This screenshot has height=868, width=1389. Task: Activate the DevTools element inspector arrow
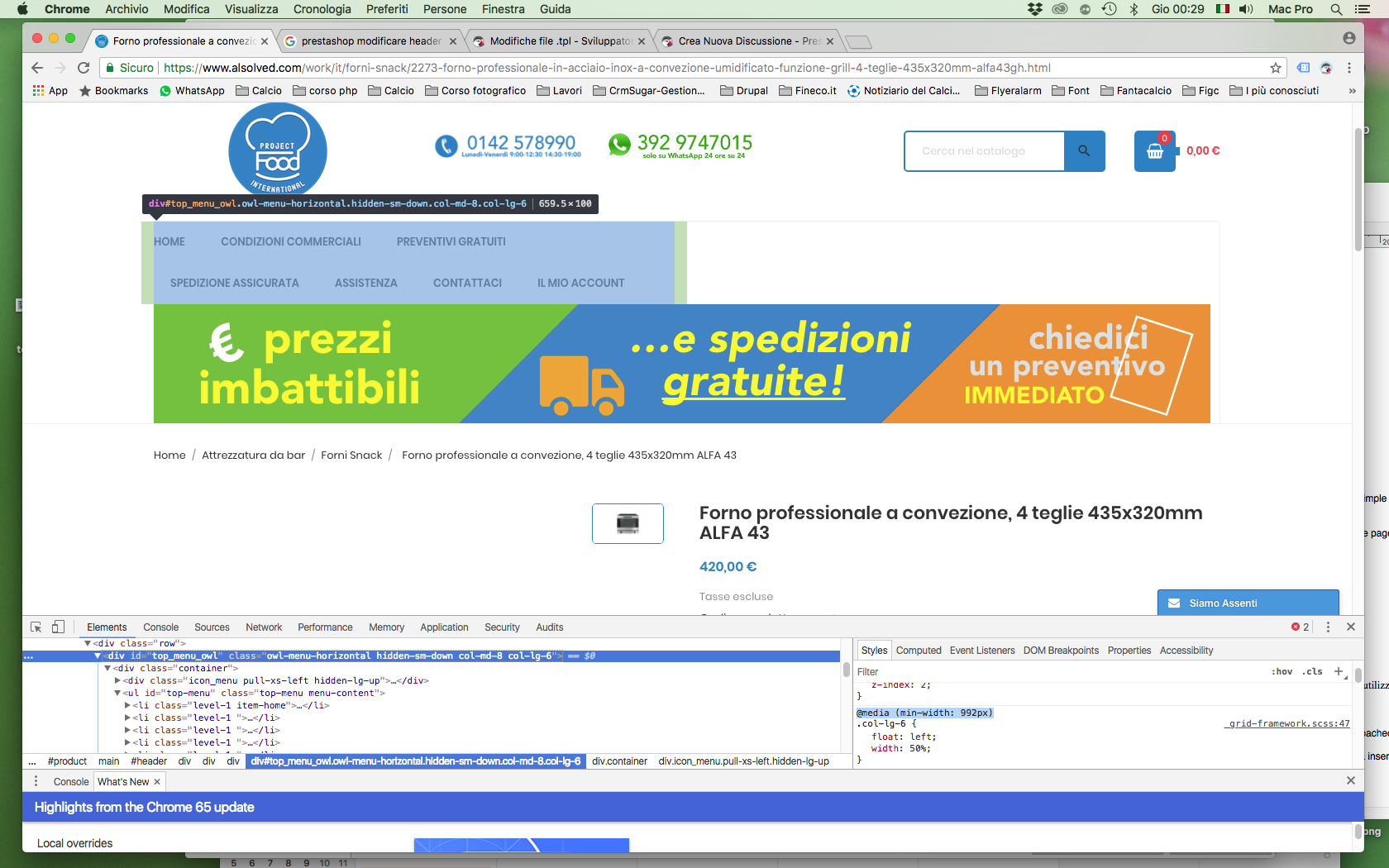[36, 627]
